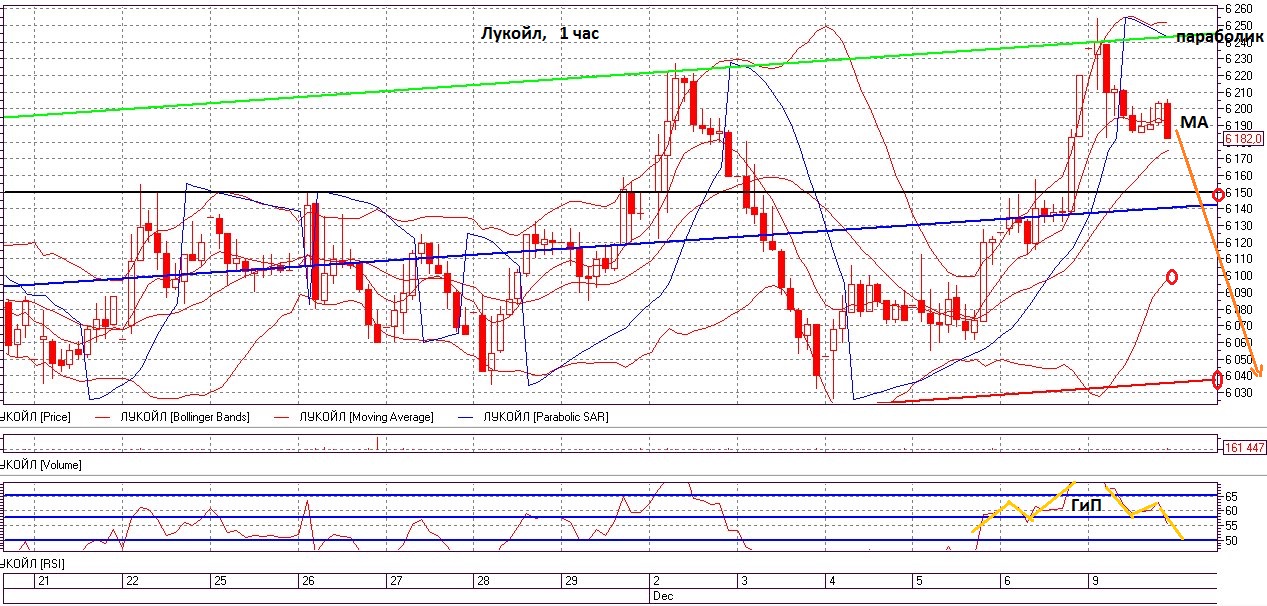Click the 6 170 price axis label
The height and width of the screenshot is (606, 1267).
point(1241,159)
